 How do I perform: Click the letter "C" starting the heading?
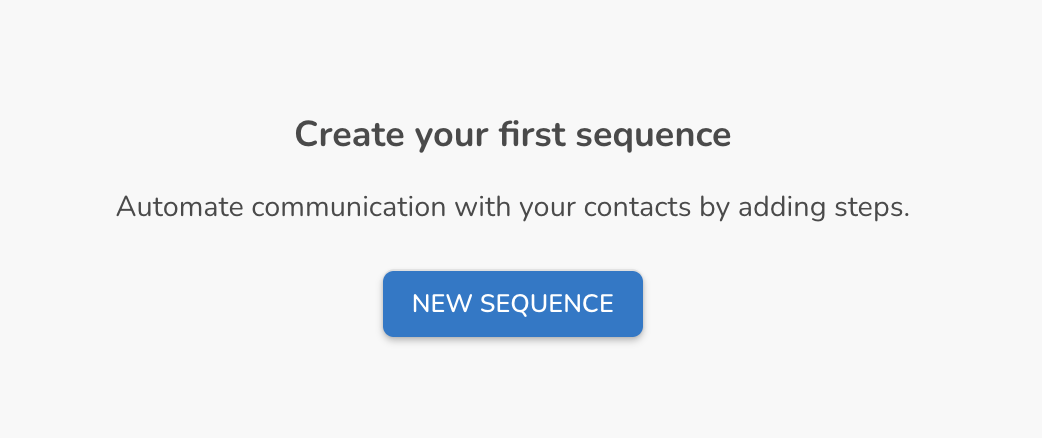click(306, 134)
